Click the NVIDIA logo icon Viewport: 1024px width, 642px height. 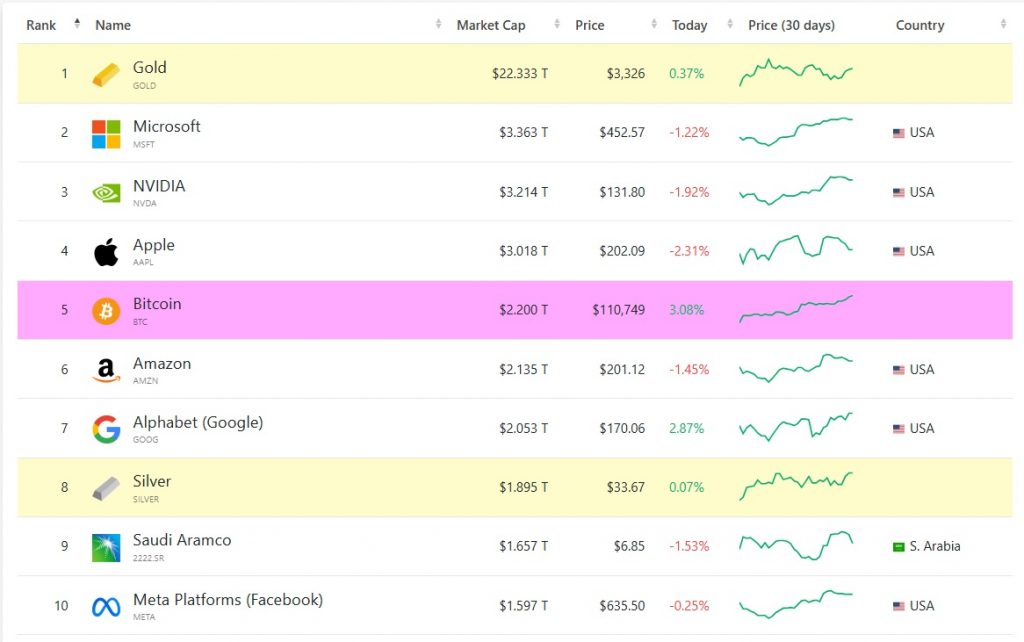tap(106, 193)
